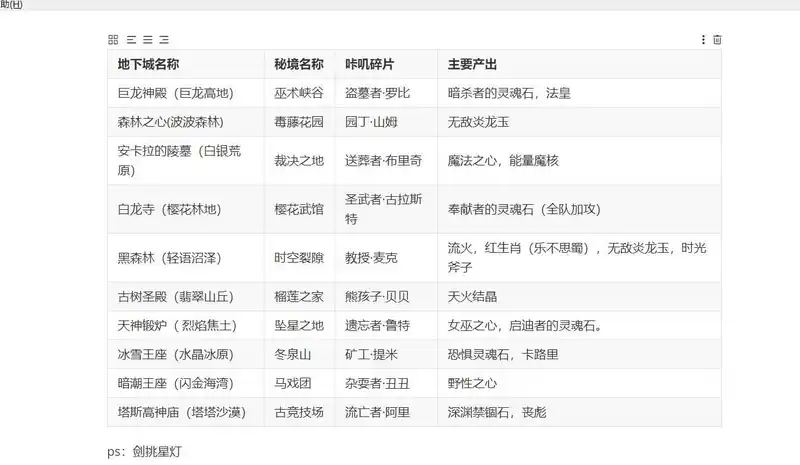This screenshot has height=465, width=800.
Task: Click the 古竞技场 cell
Action: point(299,412)
